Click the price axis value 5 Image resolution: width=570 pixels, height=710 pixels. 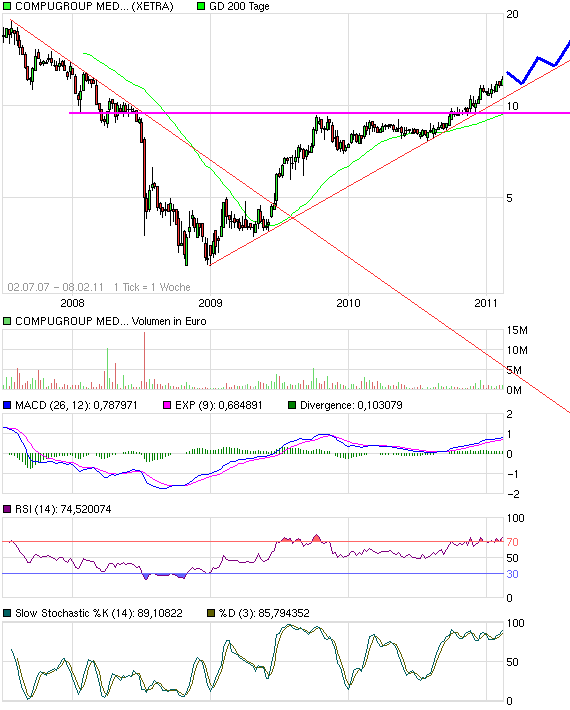[509, 198]
